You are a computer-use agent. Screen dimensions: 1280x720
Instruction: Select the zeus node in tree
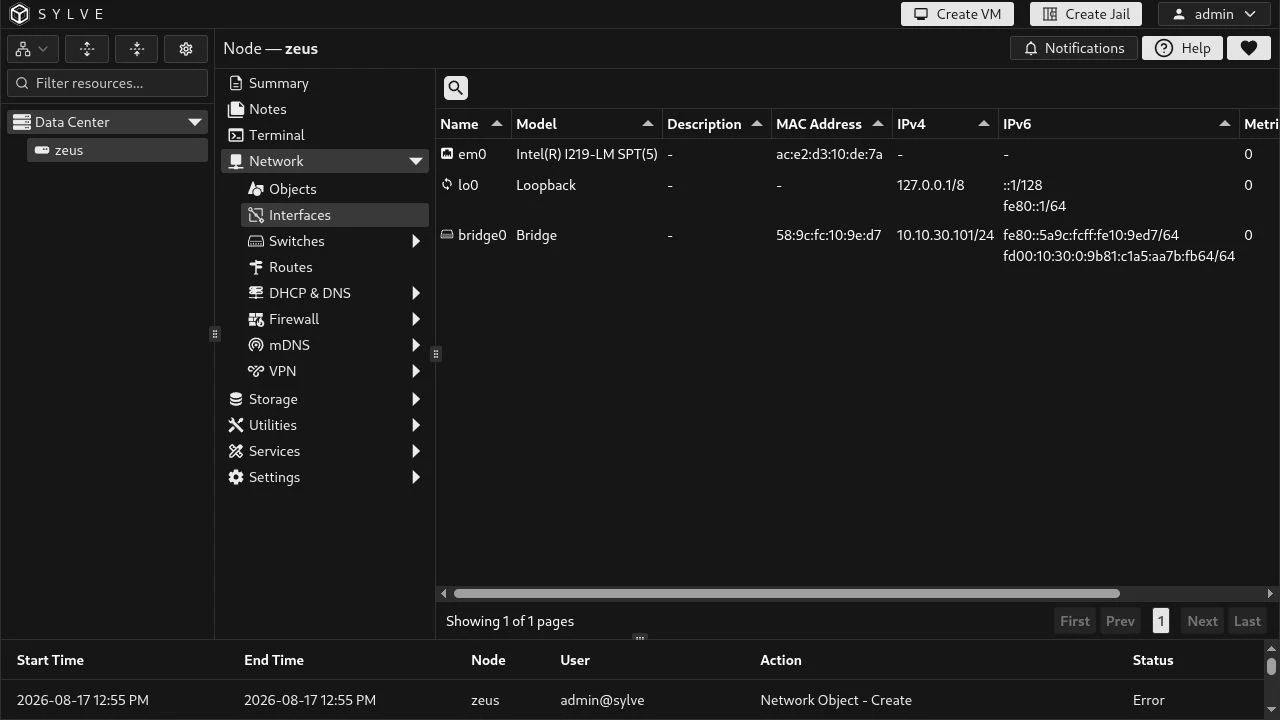click(x=118, y=150)
